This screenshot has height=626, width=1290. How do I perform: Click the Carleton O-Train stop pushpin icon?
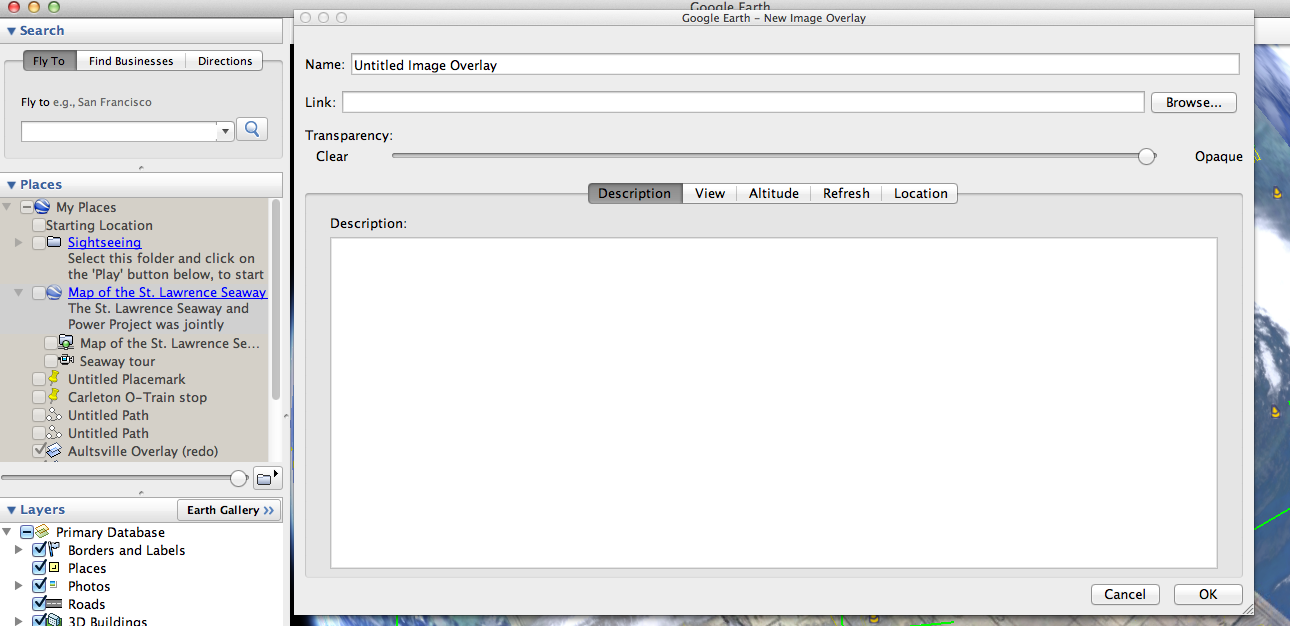pos(55,397)
